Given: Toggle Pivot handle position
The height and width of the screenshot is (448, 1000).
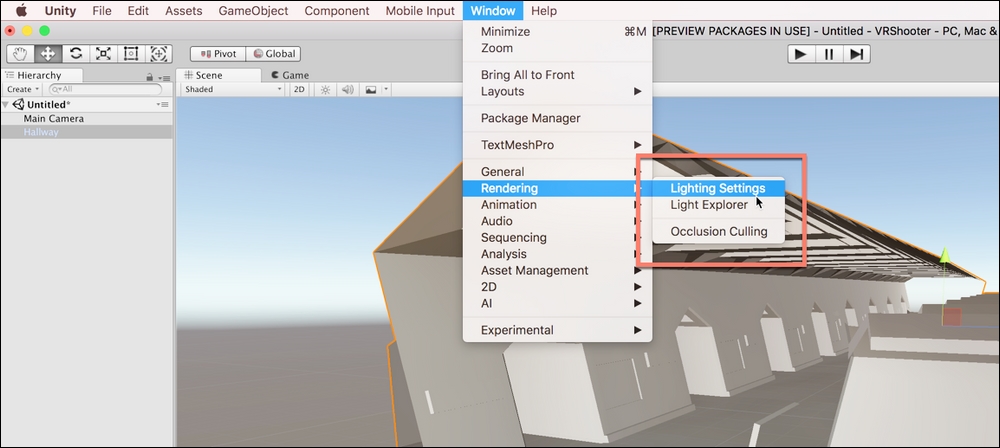Looking at the screenshot, I should [217, 54].
